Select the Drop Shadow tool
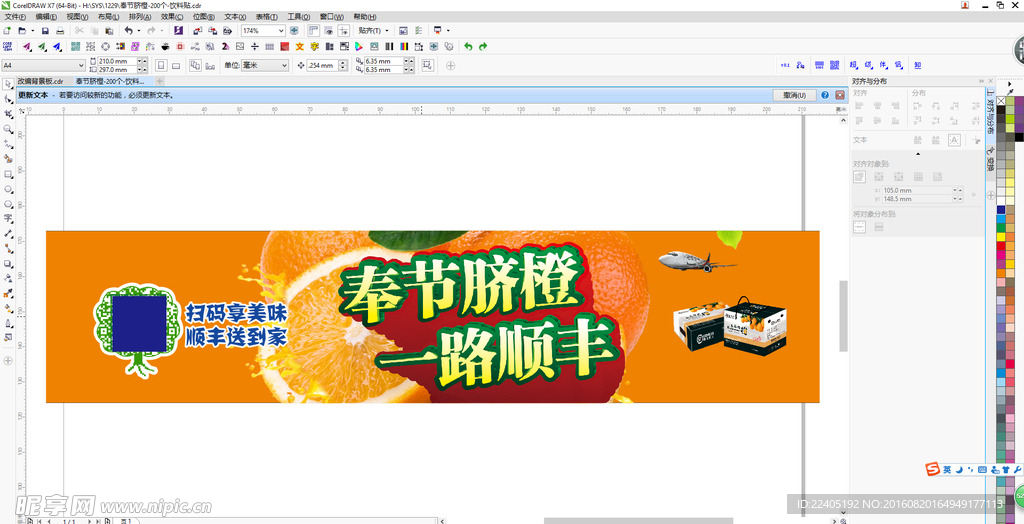Viewport: 1024px width, 524px height. tap(8, 264)
